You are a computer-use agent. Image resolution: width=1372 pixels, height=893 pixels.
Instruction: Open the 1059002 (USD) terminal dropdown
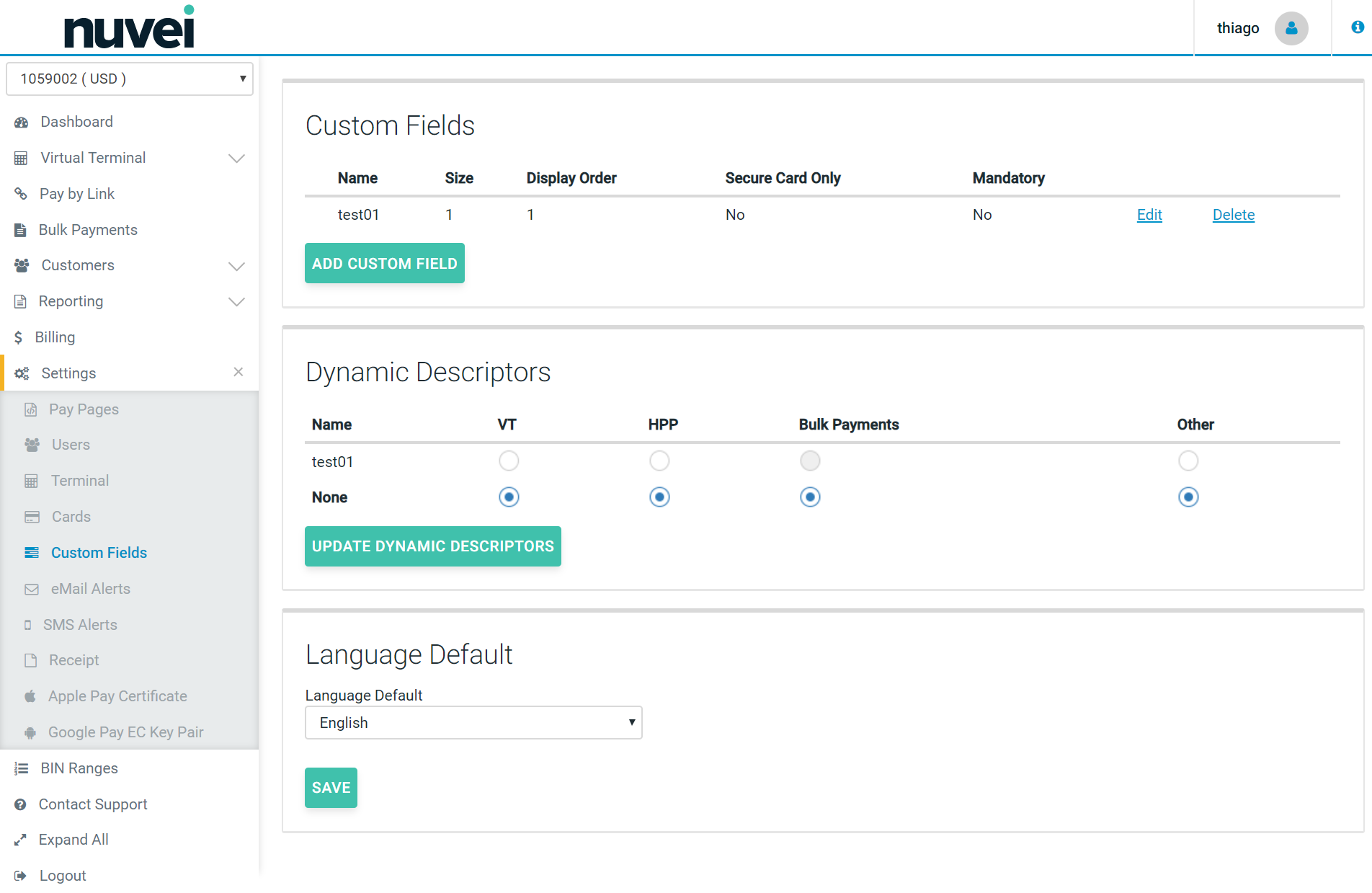point(130,79)
